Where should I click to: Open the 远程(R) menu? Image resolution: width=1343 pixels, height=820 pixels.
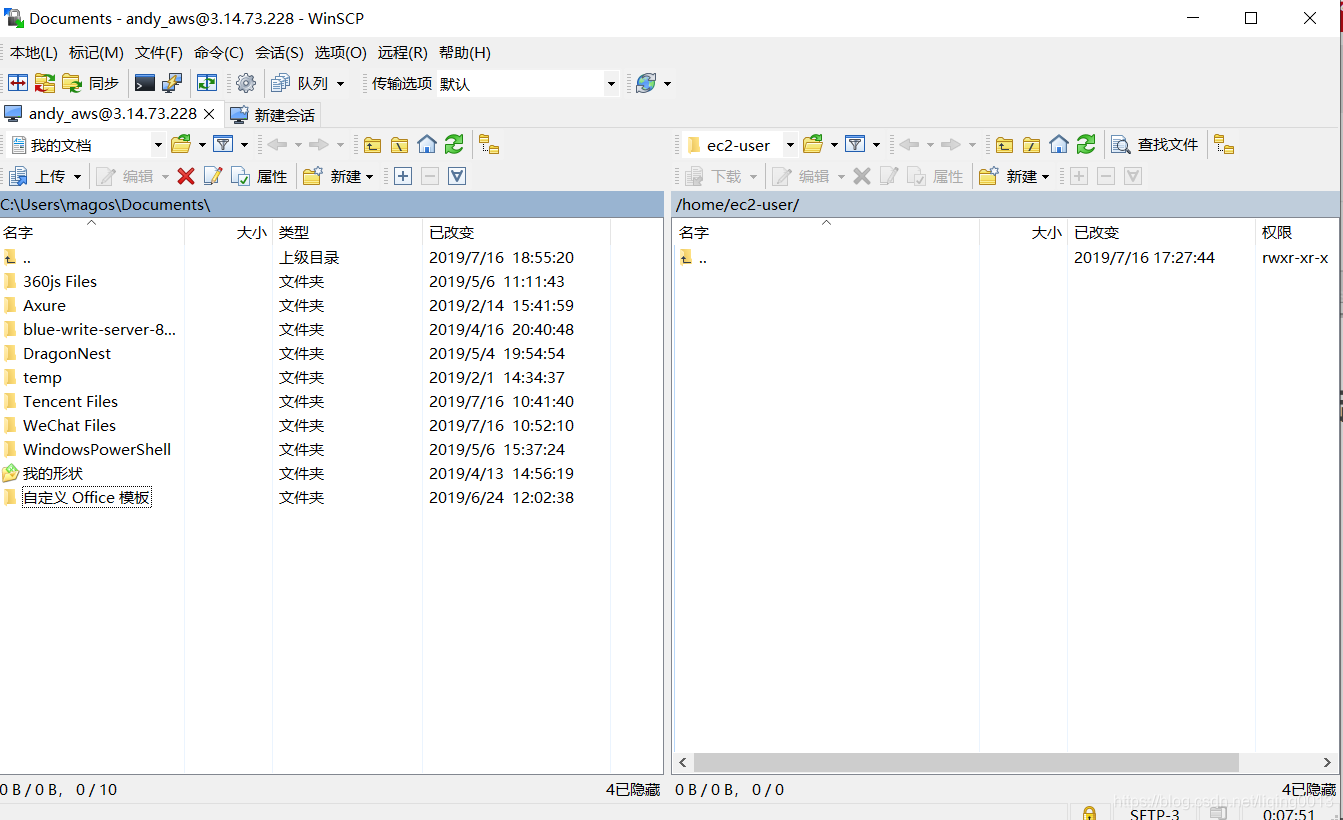[x=403, y=52]
